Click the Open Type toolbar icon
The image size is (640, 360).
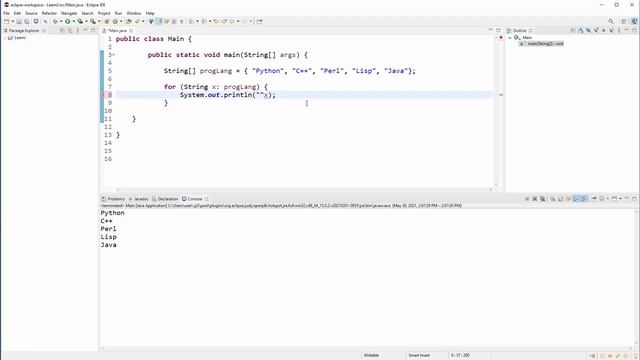coord(129,21)
